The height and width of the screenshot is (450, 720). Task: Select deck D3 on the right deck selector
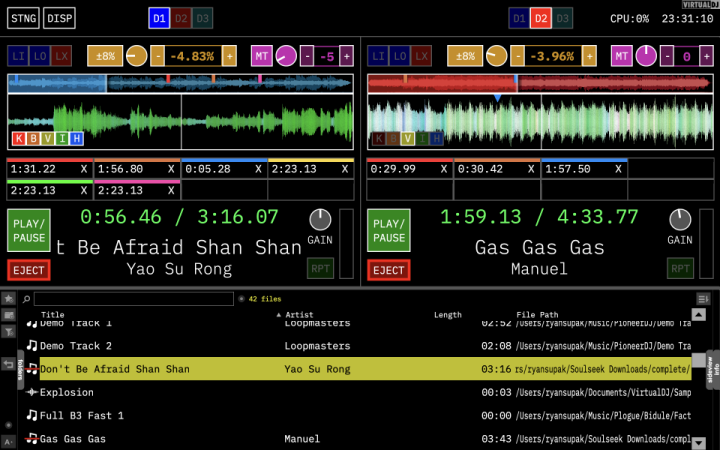[562, 18]
